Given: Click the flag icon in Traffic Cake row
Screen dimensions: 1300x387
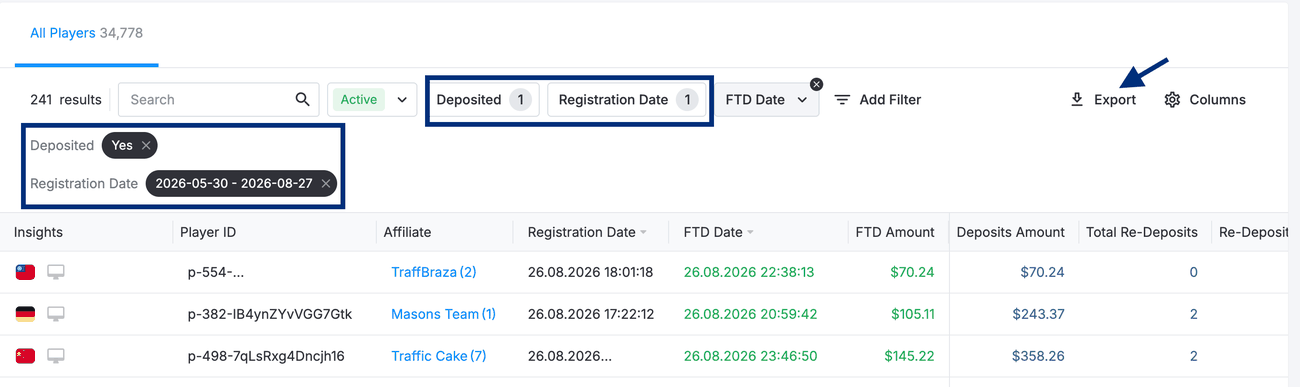Looking at the screenshot, I should (x=25, y=356).
